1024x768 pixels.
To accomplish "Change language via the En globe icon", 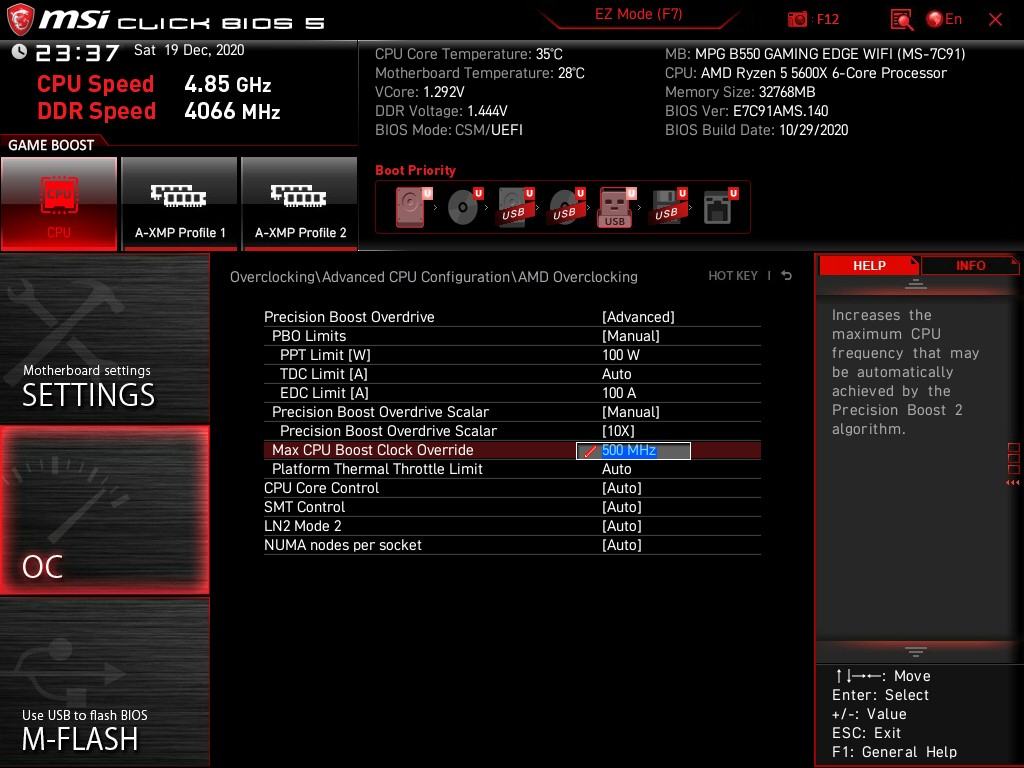I will (x=944, y=19).
